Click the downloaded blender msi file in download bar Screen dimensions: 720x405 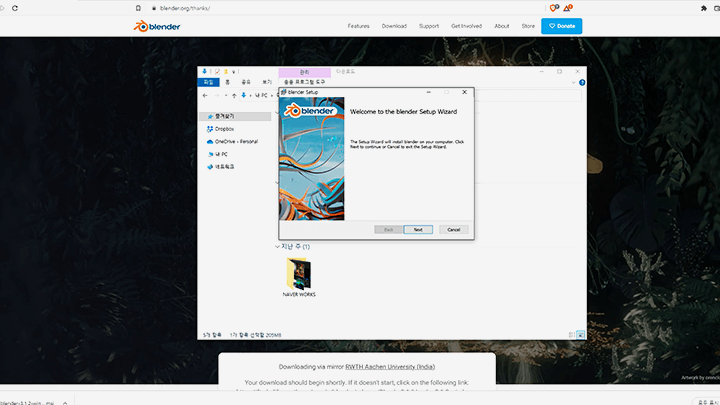click(x=28, y=403)
